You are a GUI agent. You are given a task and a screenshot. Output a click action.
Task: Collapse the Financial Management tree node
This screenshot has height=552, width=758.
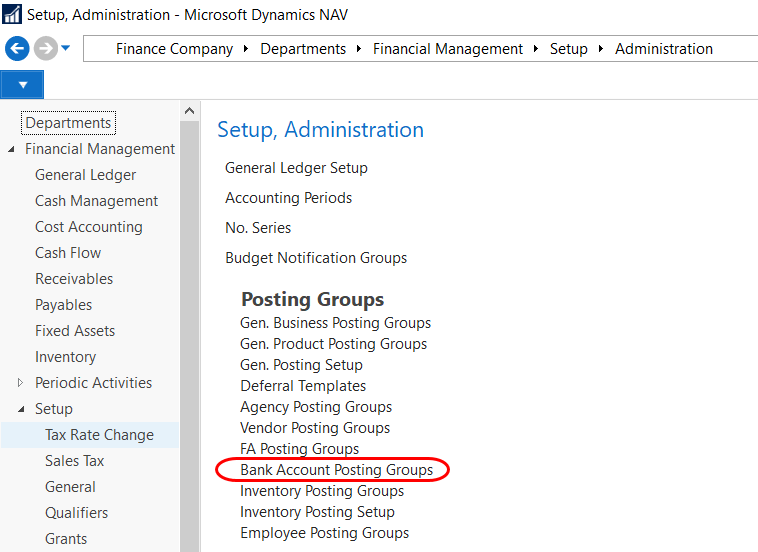pyautogui.click(x=12, y=149)
